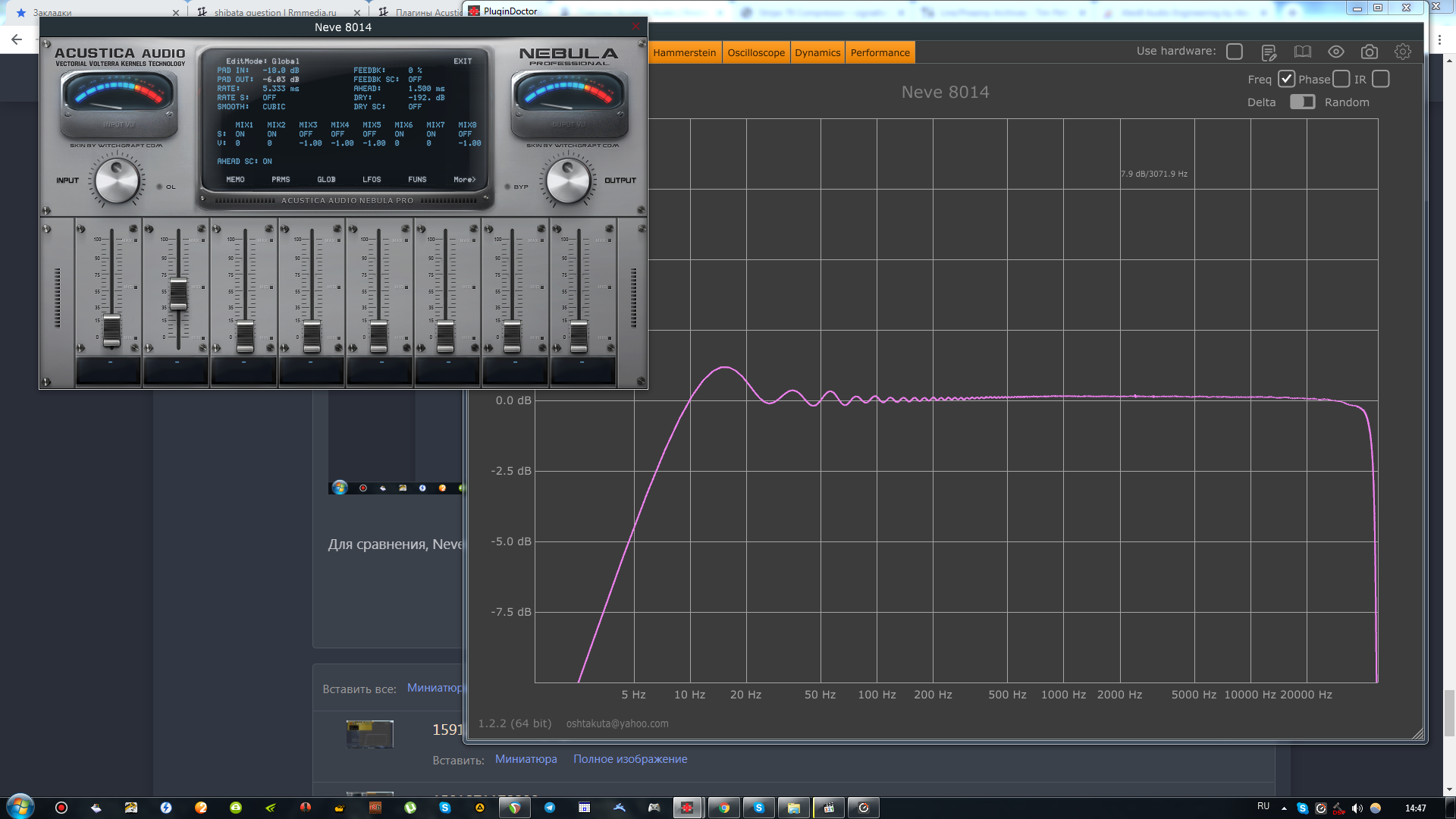This screenshot has height=819, width=1456.
Task: Open the browser three-dot menu
Action: tap(1439, 39)
